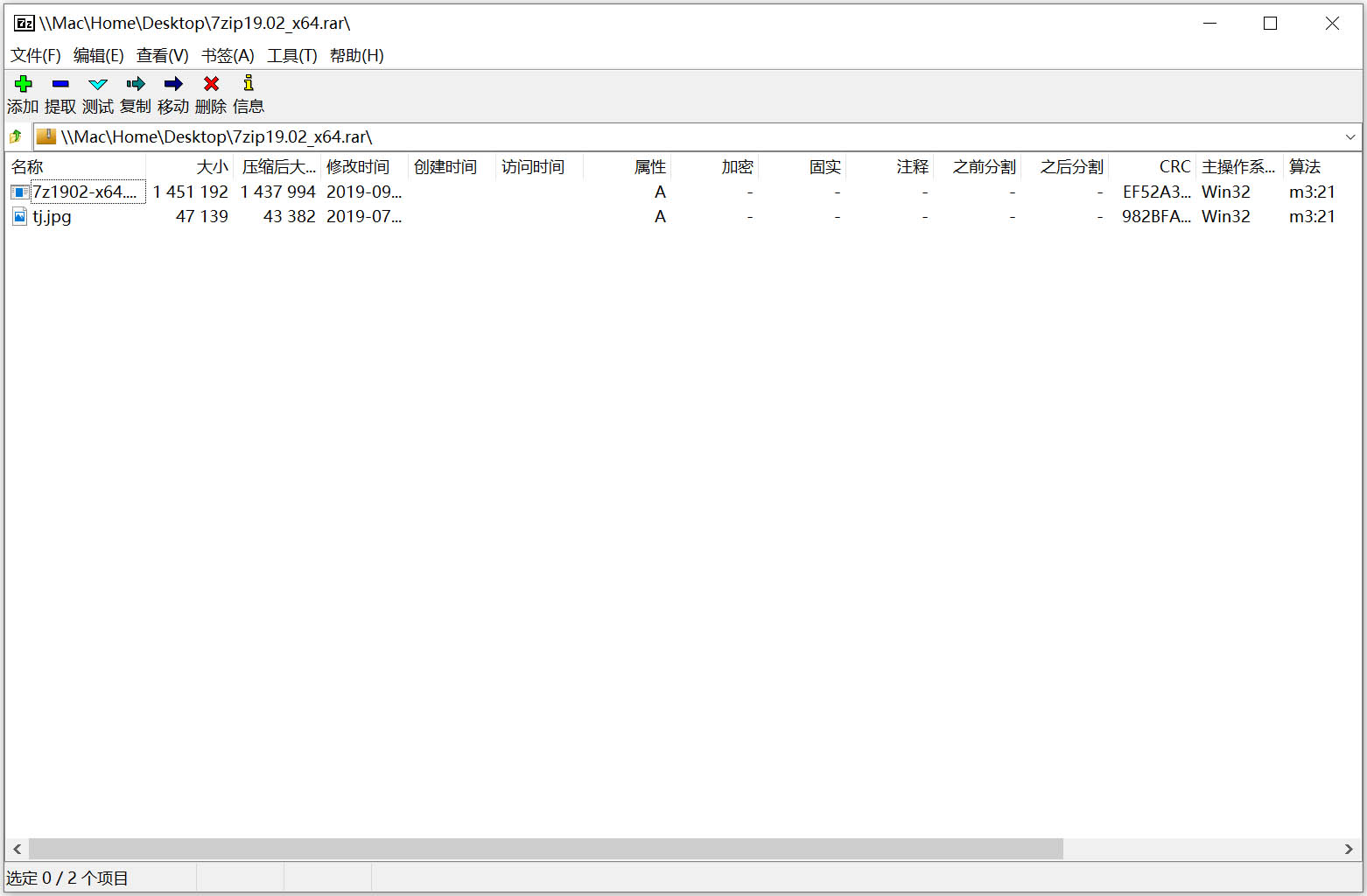Screen dimensions: 1367x896
Task: Click CRC value 982BFA
Action: pyautogui.click(x=1156, y=216)
